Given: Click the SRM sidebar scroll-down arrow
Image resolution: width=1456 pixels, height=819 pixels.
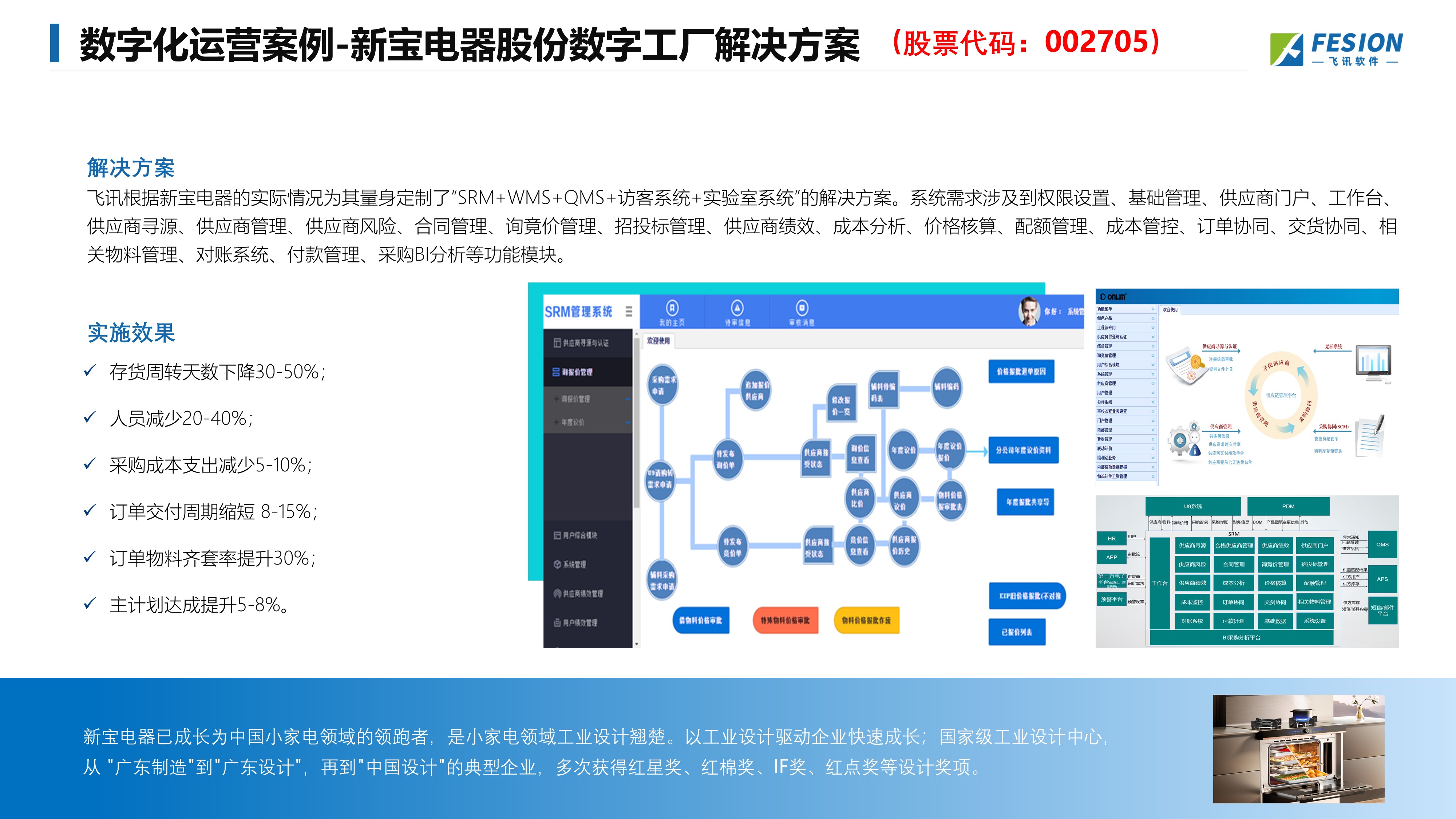Looking at the screenshot, I should (636, 644).
